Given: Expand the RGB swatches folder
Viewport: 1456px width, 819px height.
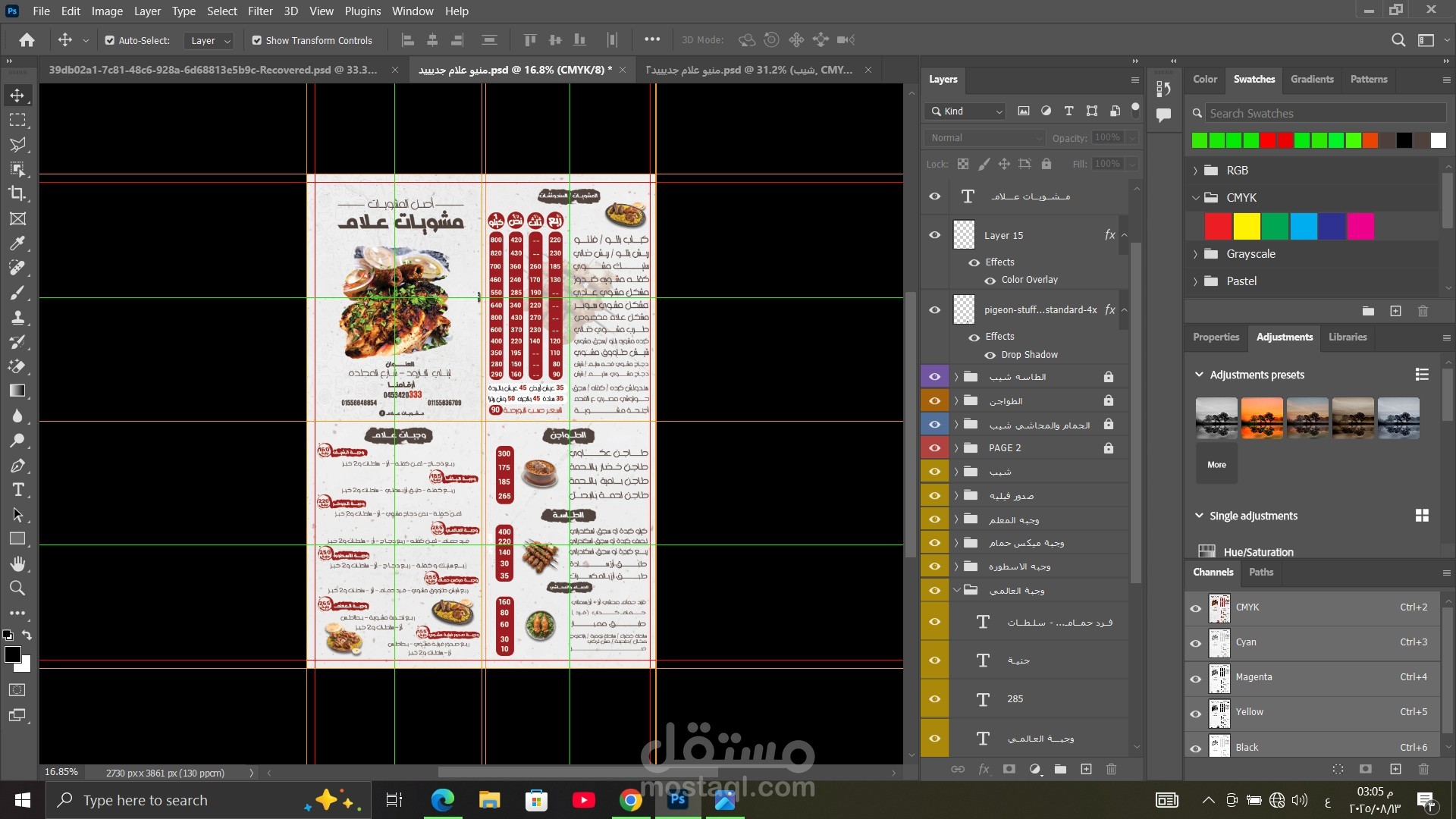Looking at the screenshot, I should coord(1196,171).
